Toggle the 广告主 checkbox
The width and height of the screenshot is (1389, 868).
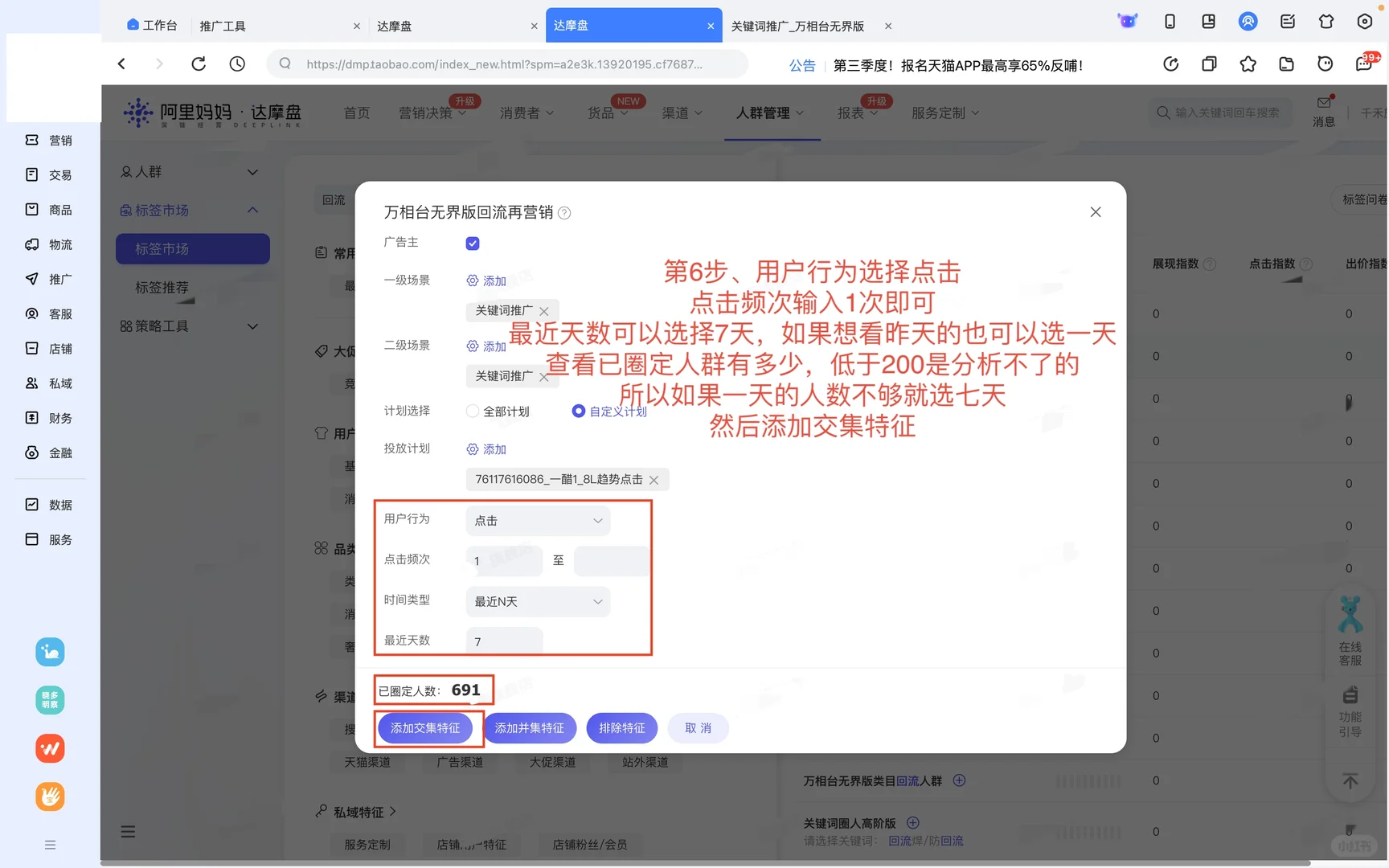[472, 243]
